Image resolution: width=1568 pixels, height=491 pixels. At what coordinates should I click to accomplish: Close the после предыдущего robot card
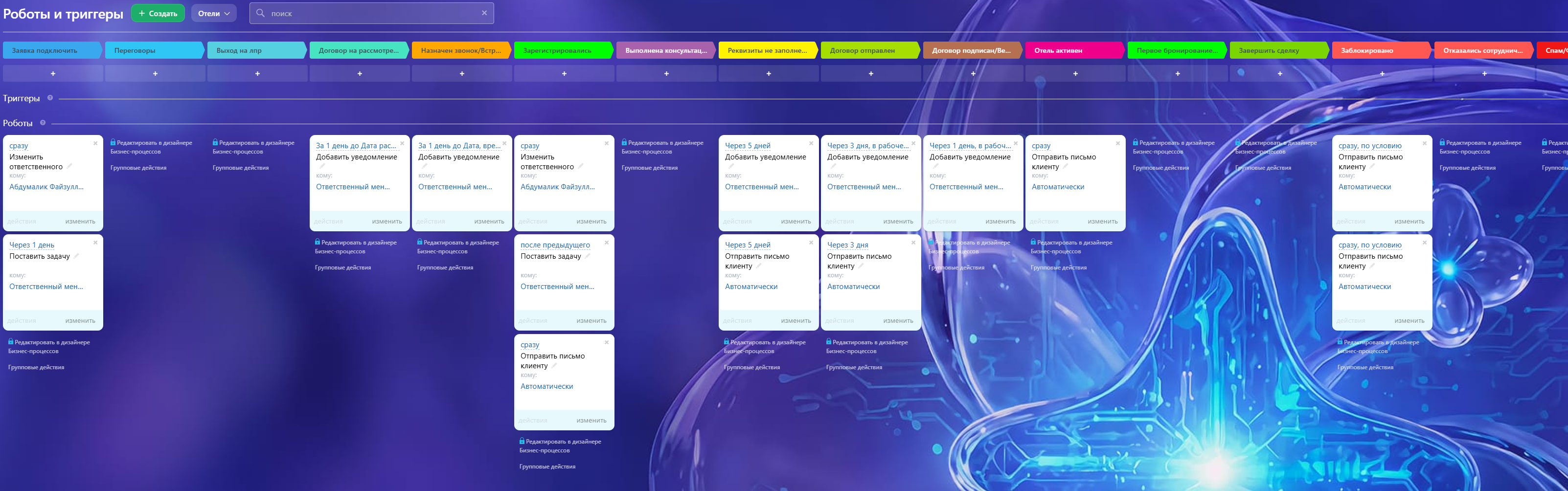tap(606, 243)
